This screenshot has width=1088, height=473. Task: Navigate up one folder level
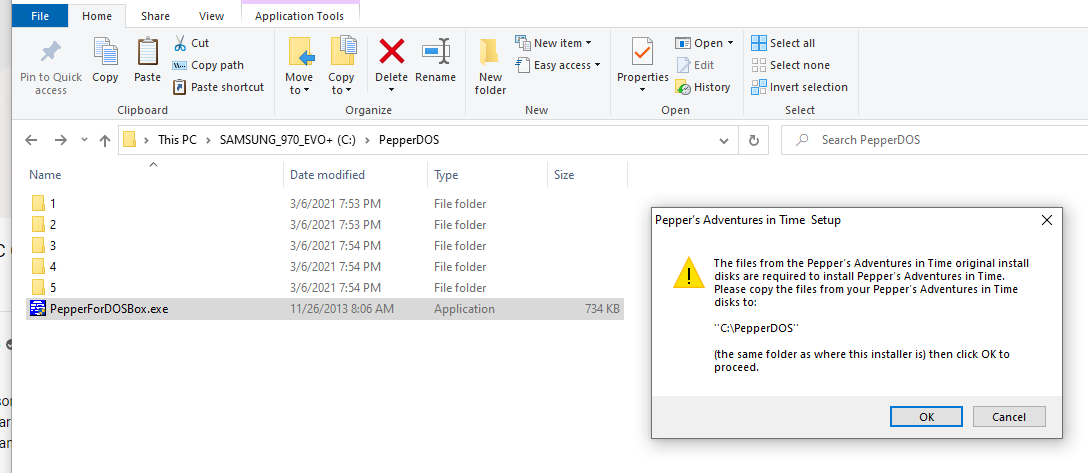(x=105, y=140)
